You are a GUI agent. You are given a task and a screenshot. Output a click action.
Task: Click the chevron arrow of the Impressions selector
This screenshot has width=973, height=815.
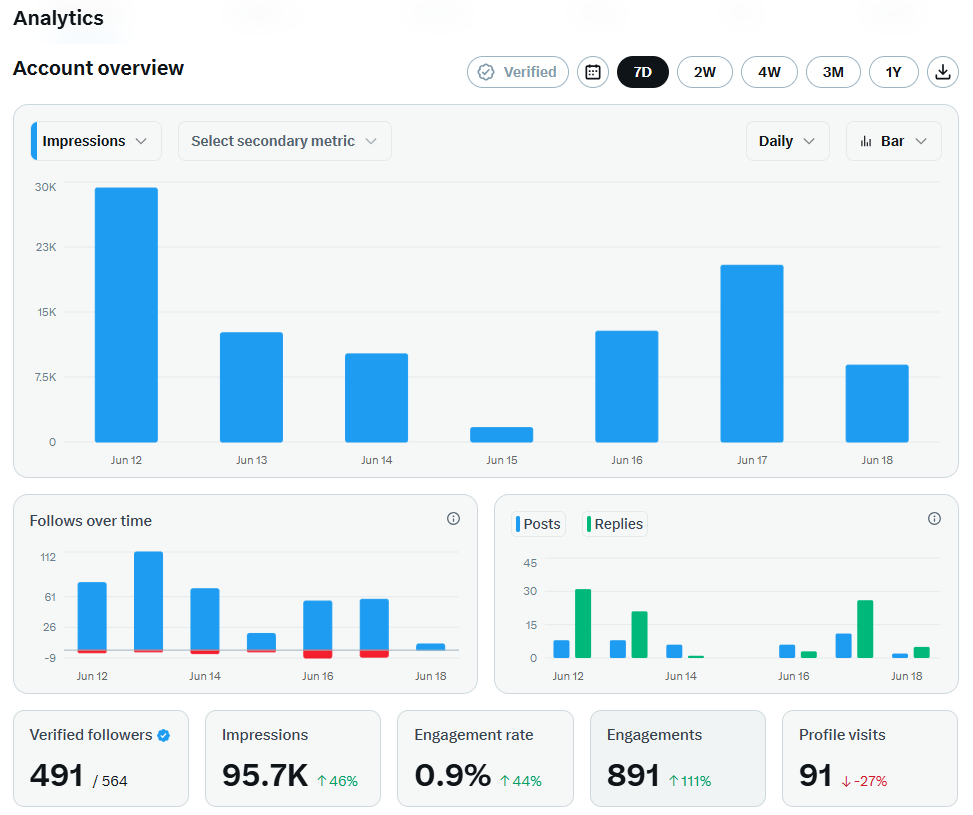141,141
